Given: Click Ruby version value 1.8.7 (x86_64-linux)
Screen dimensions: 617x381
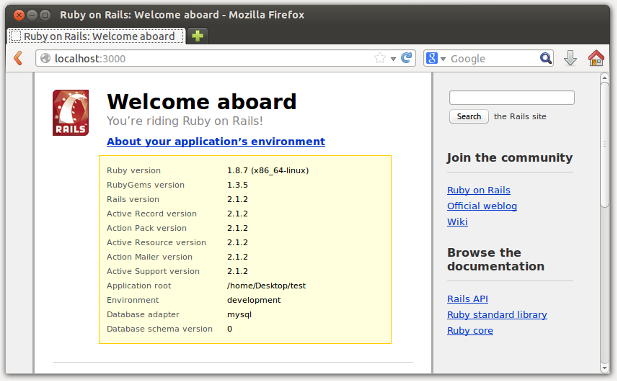Looking at the screenshot, I should (268, 170).
